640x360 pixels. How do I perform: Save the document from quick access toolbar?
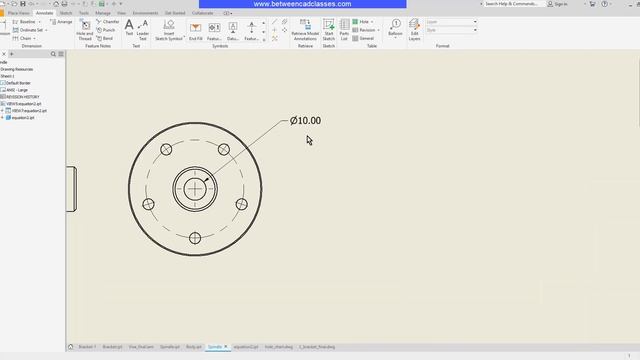click(23, 4)
